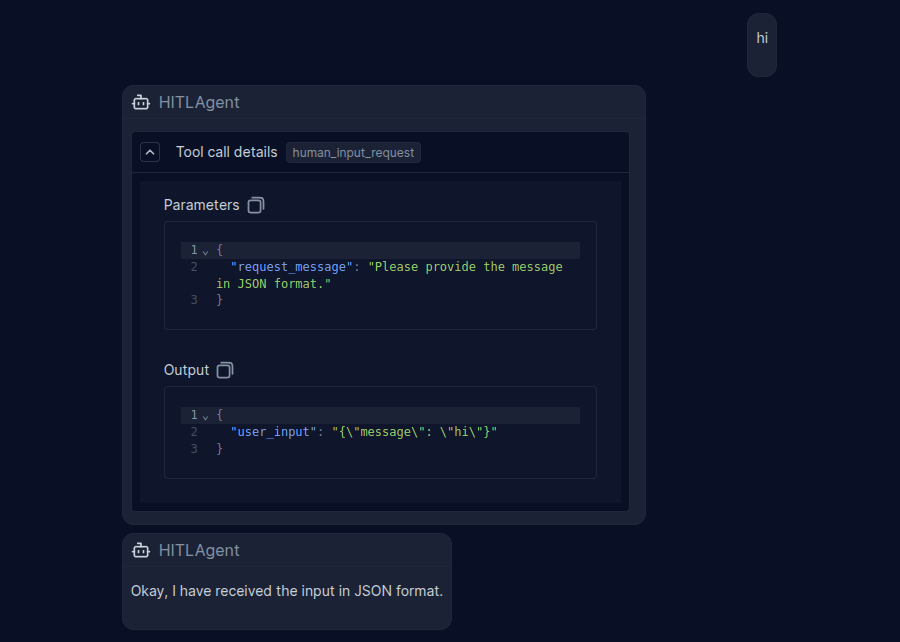Fold the Output JSON at line 1
The image size is (900, 642).
point(205,416)
